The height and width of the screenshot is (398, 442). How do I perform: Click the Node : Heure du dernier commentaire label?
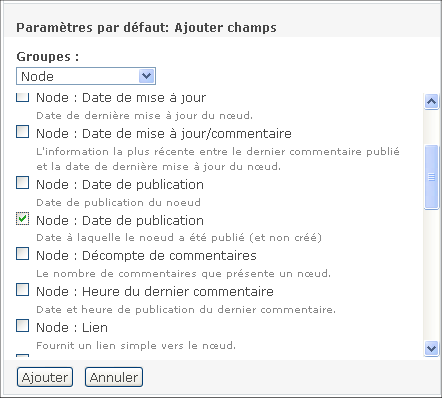(x=155, y=291)
